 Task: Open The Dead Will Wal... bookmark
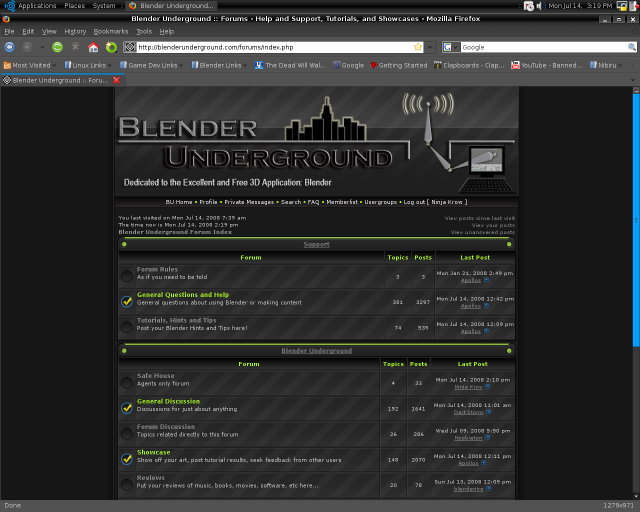[290, 65]
